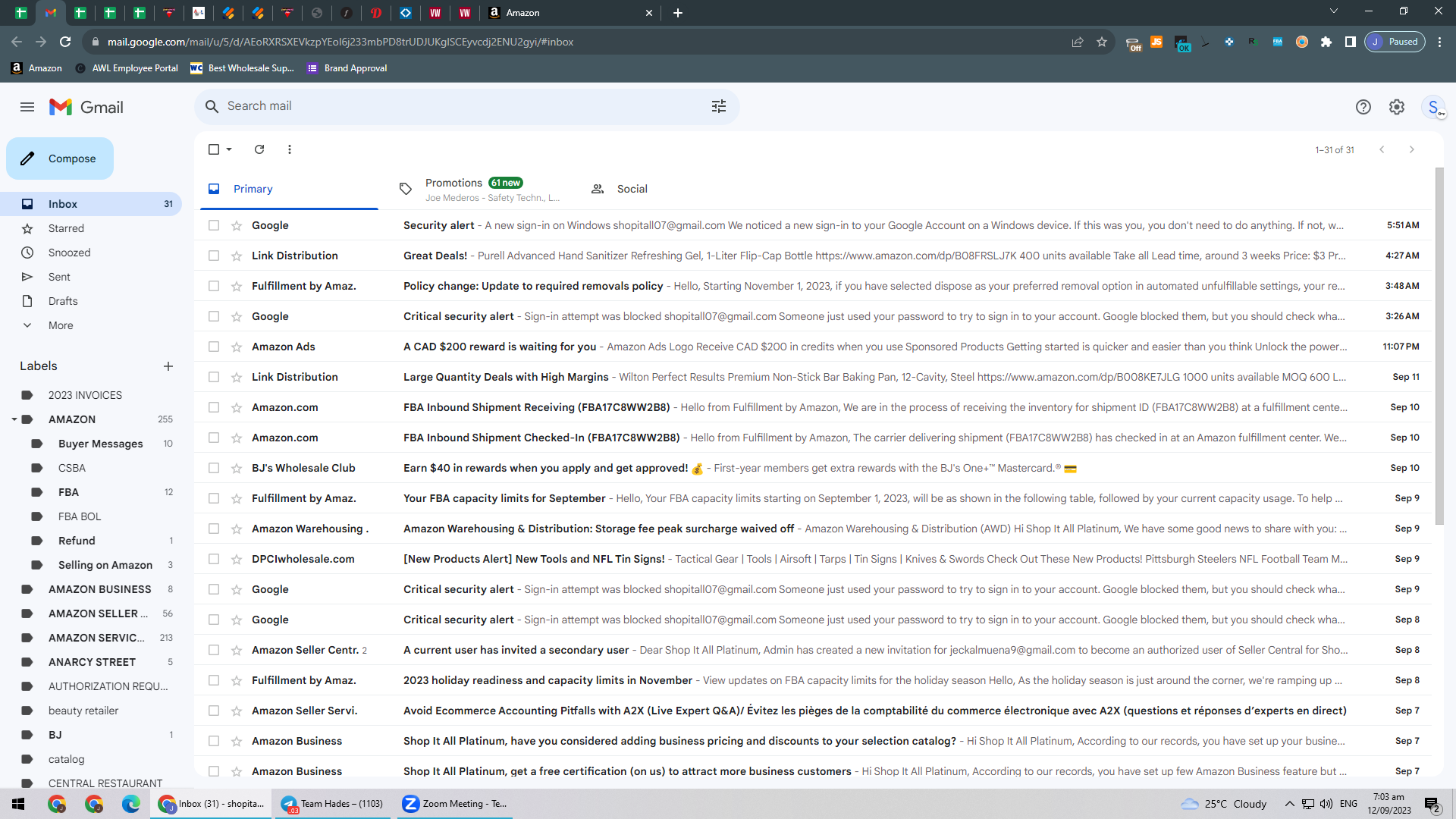This screenshot has height=819, width=1456.
Task: Open the ENG language indicator
Action: pos(1349,804)
